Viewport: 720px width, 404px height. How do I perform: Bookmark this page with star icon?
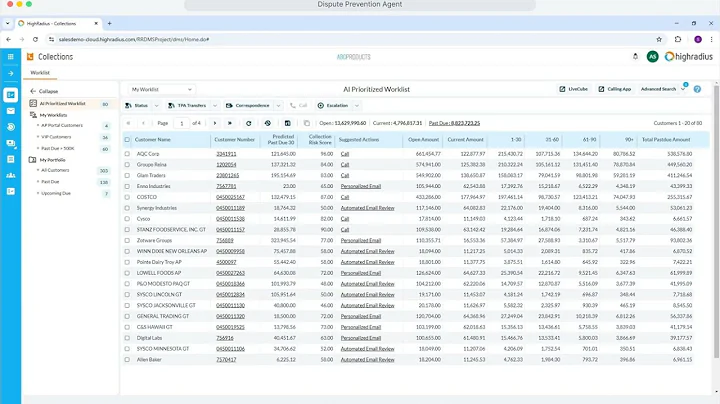tap(659, 39)
